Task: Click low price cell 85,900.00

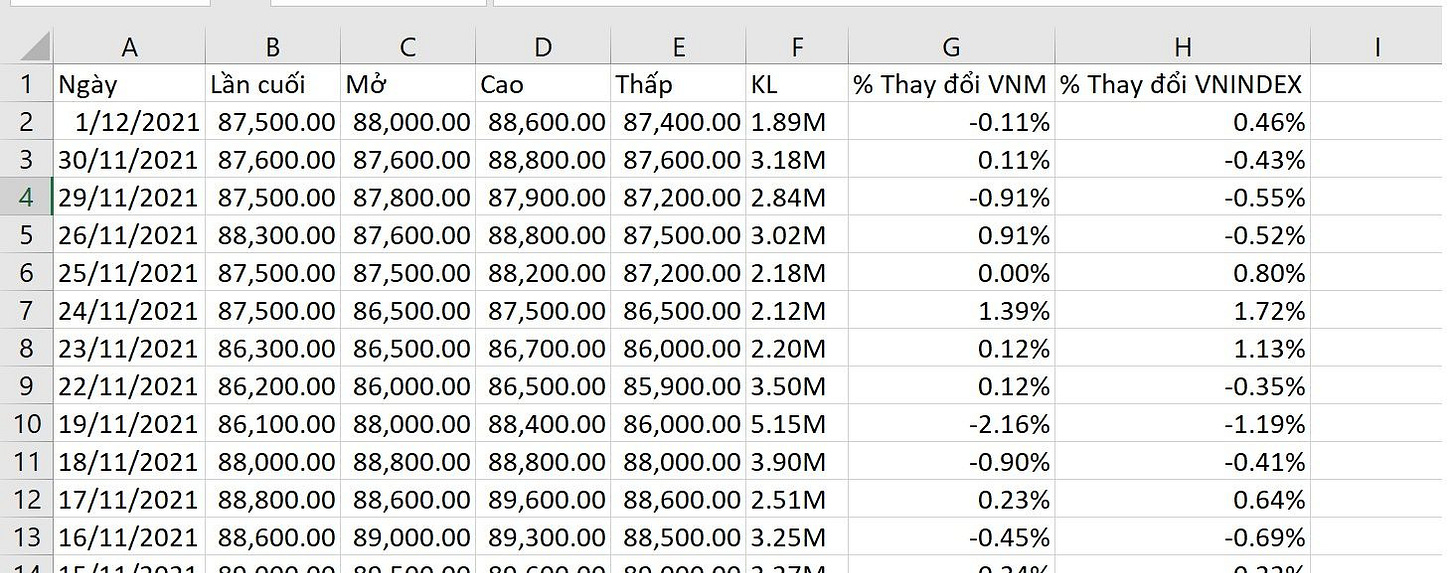Action: [x=679, y=386]
